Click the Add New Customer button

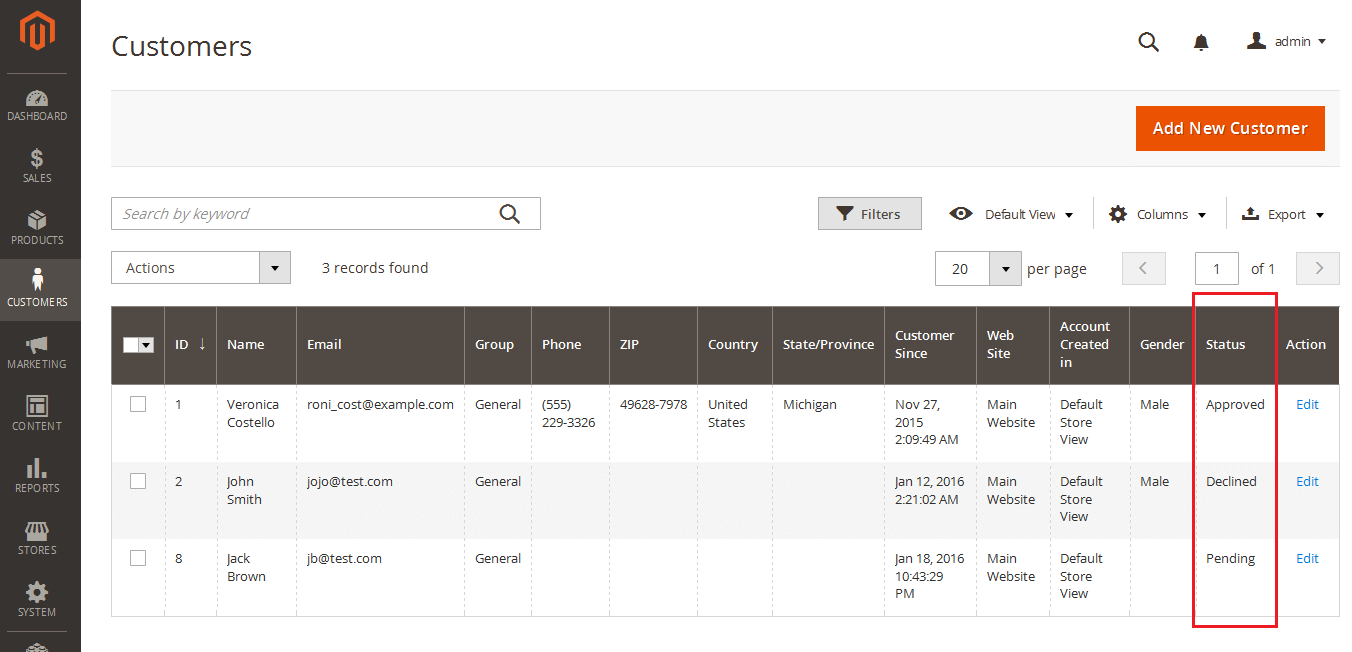click(1230, 128)
